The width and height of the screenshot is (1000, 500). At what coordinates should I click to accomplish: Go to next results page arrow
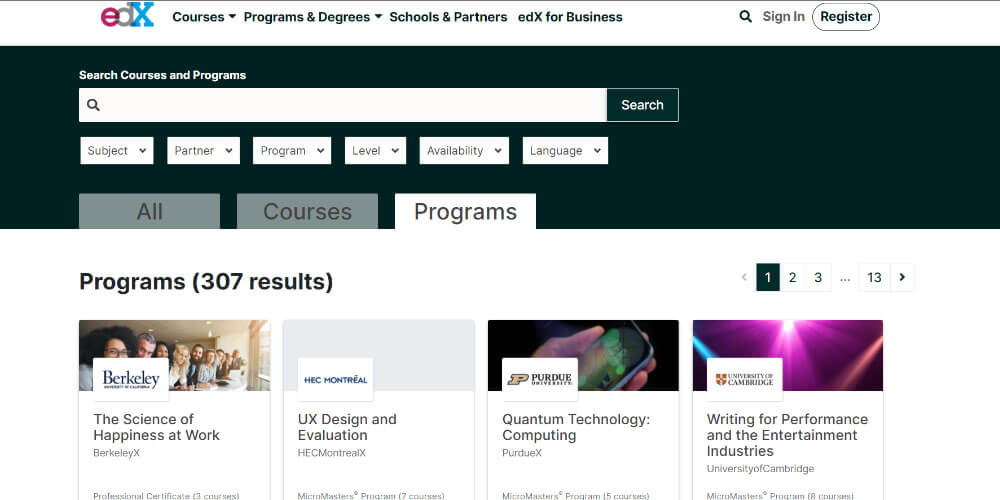click(902, 277)
